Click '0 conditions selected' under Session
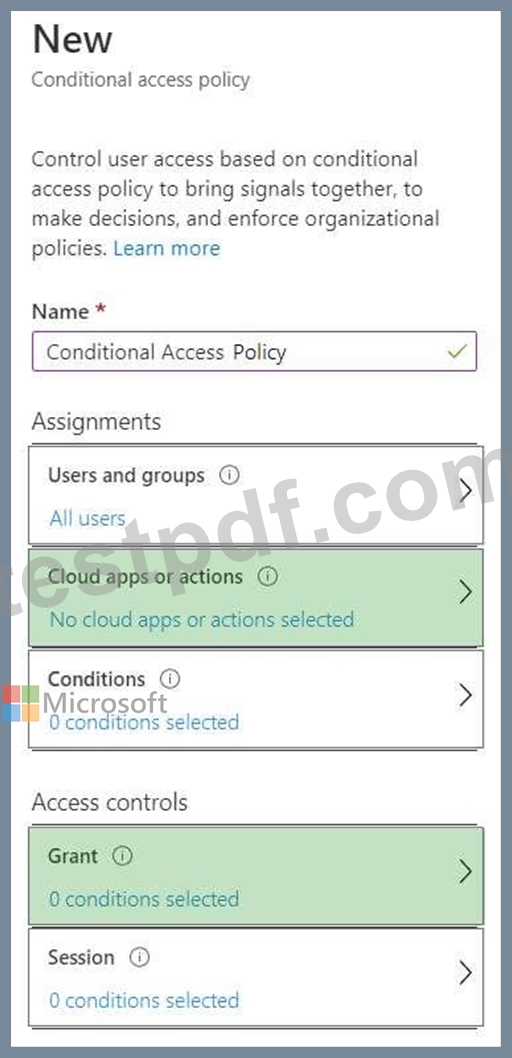Screen dimensions: 512x1058 [x=144, y=1000]
